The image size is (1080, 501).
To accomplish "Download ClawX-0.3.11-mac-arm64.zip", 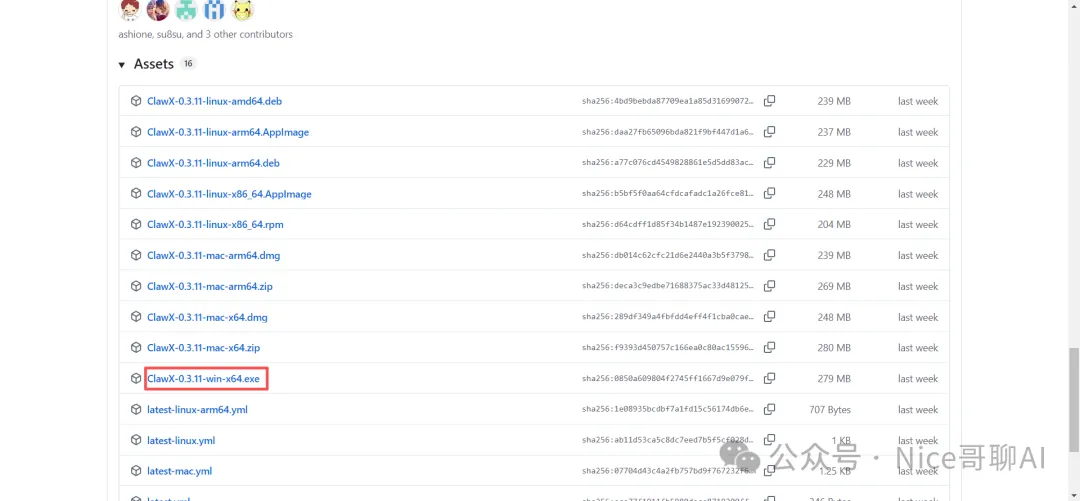I will coord(210,286).
